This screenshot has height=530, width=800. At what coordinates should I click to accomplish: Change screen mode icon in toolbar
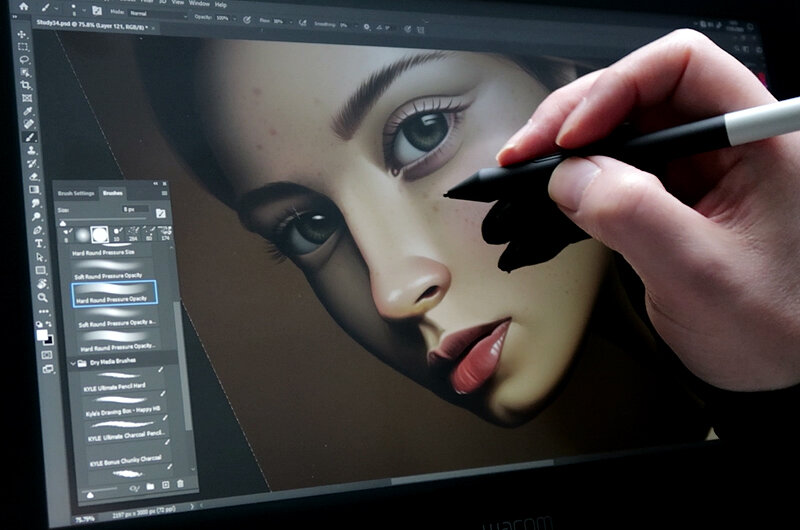click(48, 369)
